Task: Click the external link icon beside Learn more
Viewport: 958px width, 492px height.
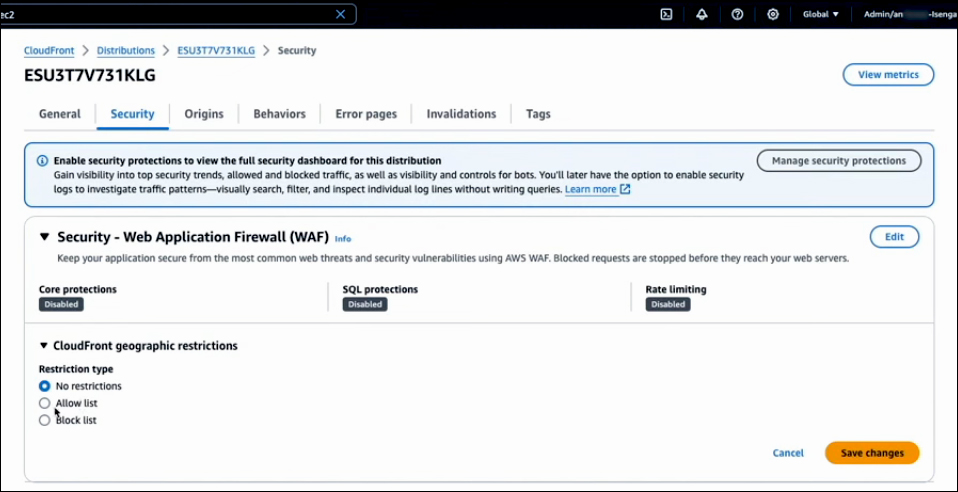Action: pyautogui.click(x=625, y=189)
